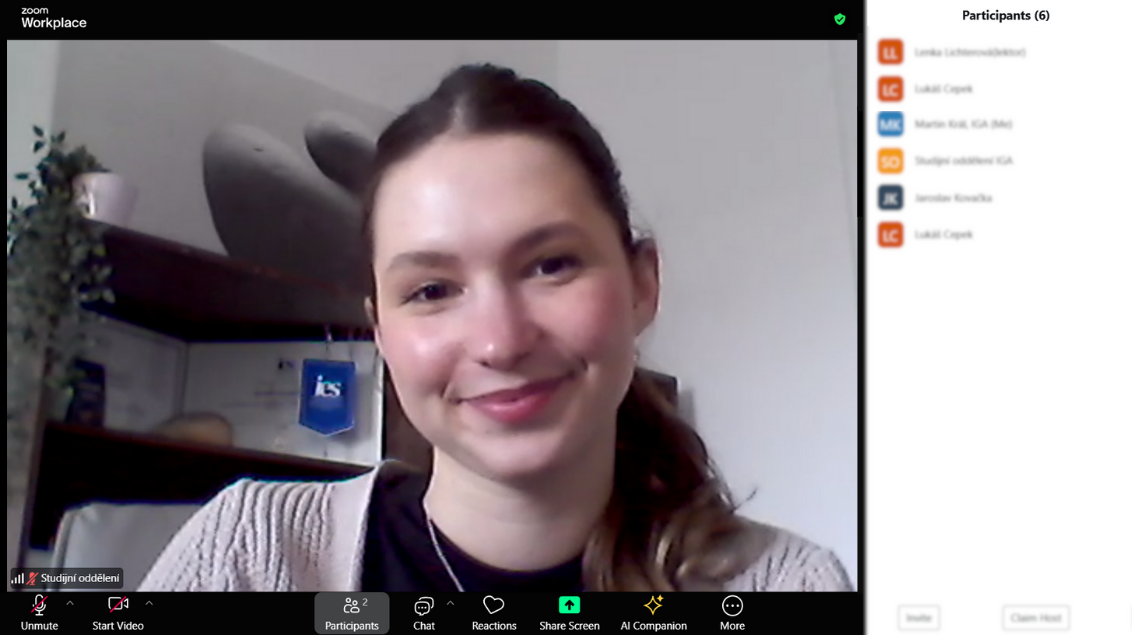
Task: Click the green encryption shield icon
Action: pos(840,19)
